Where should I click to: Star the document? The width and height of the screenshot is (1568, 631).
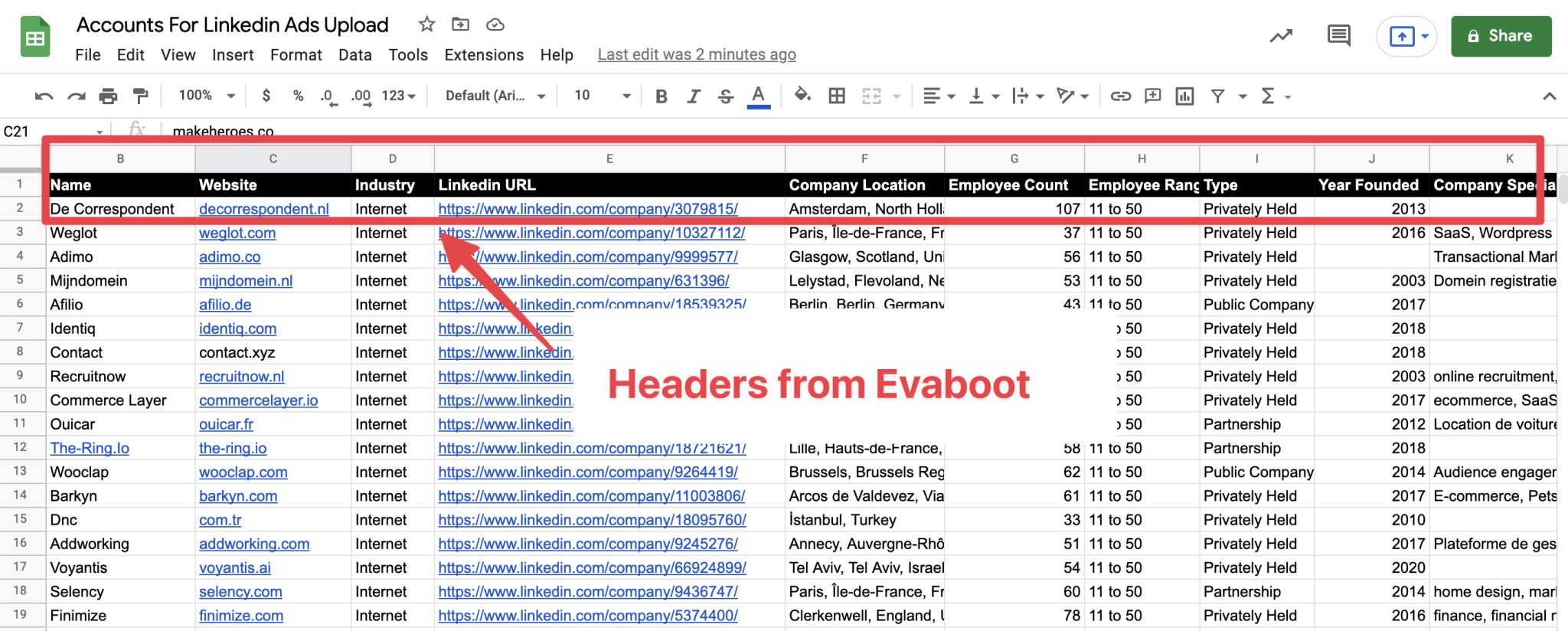(426, 25)
